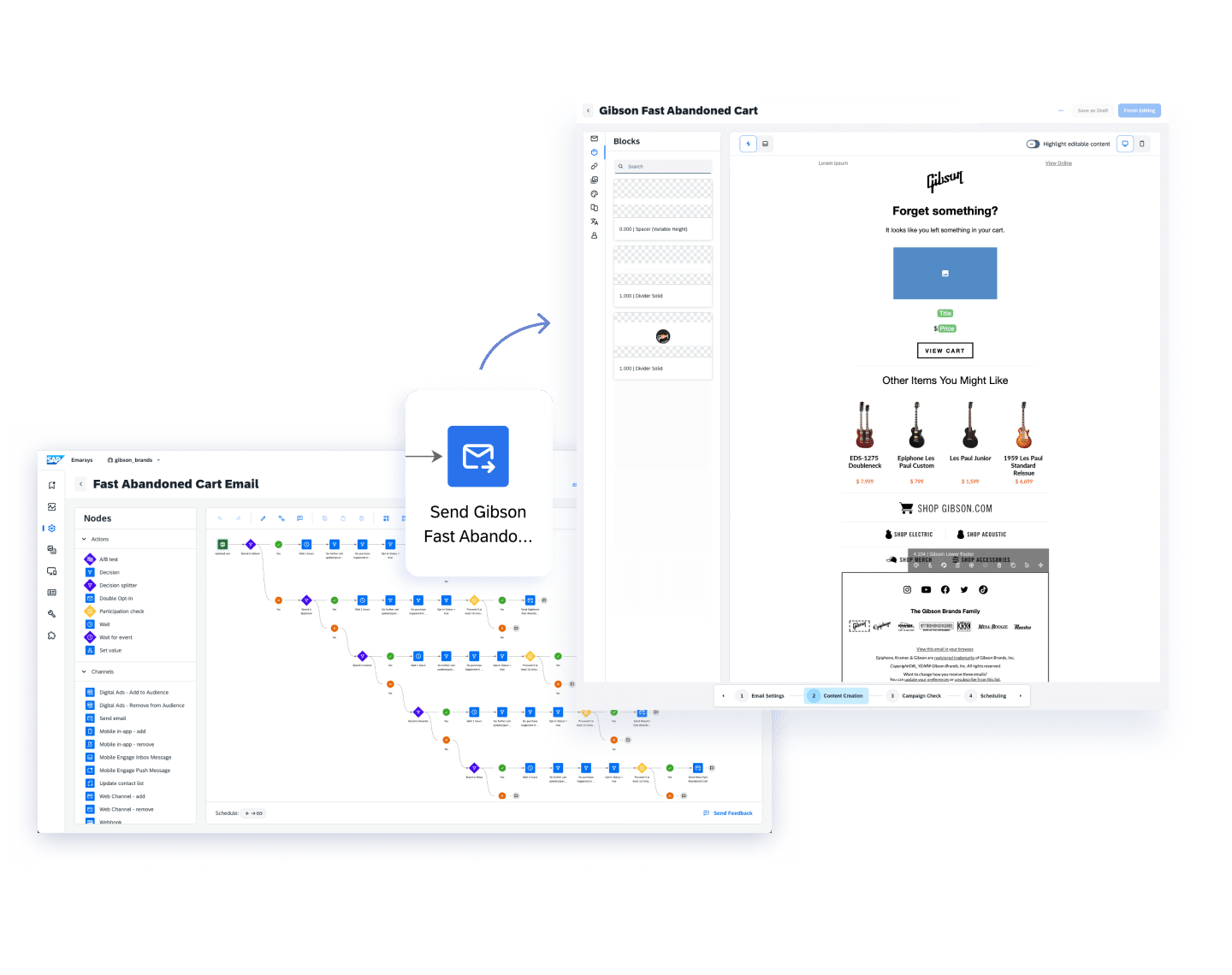1232x975 pixels.
Task: Open the link icon in editor sidebar
Action: point(594,166)
